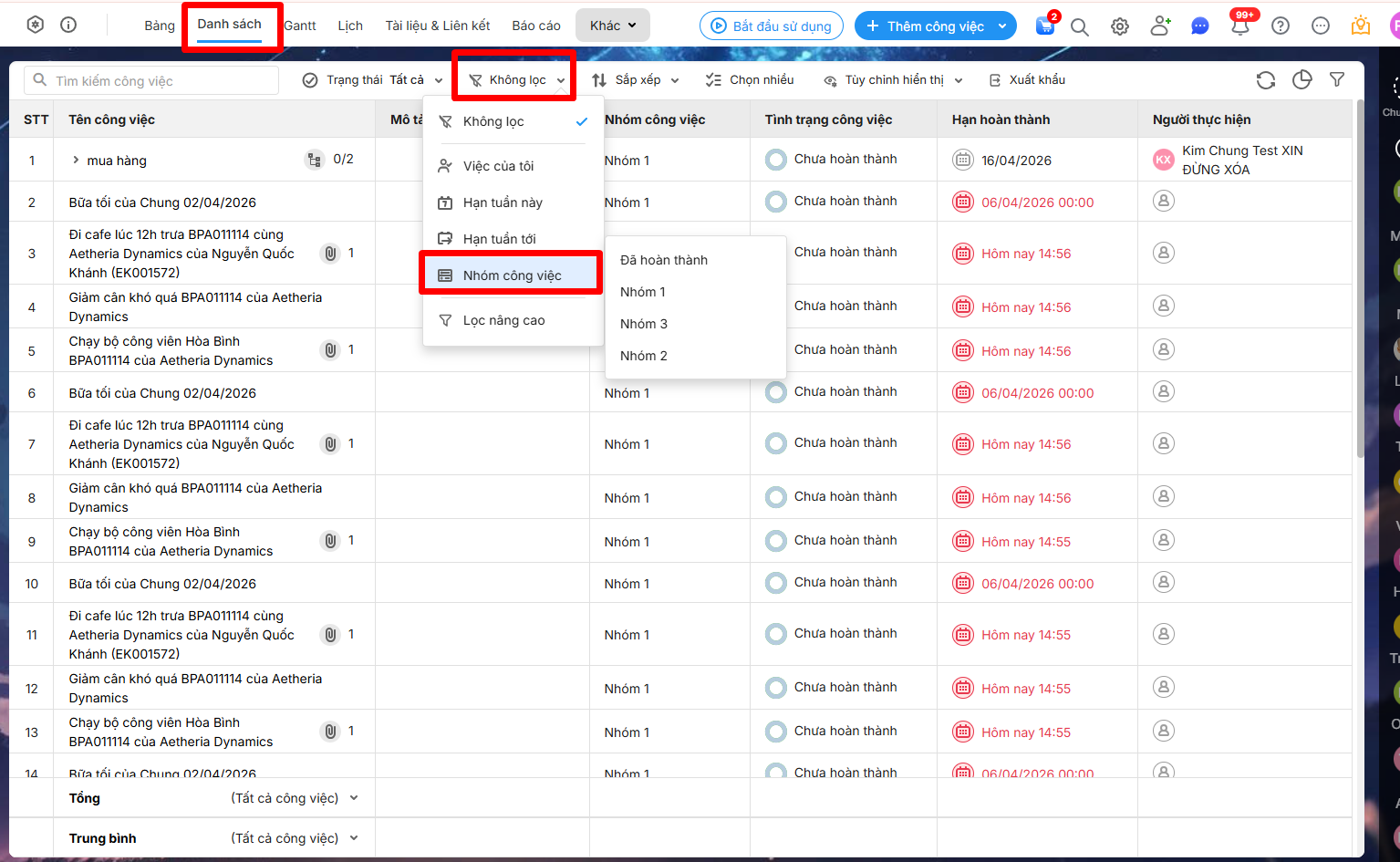This screenshot has width=1400, height=862.
Task: Open the attachment icon in row 3
Action: [x=331, y=254]
